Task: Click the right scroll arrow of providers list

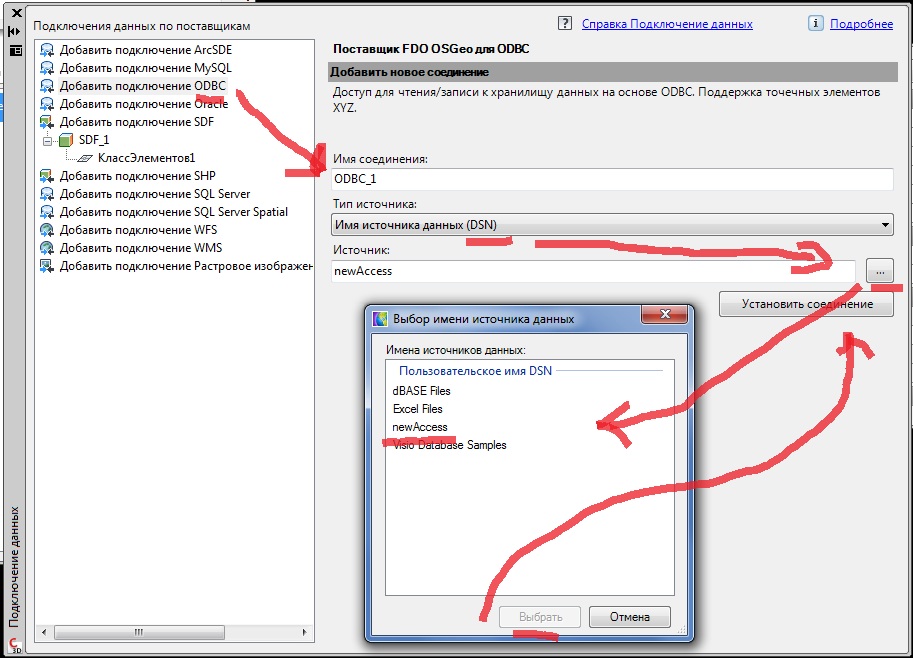Action: pyautogui.click(x=305, y=632)
